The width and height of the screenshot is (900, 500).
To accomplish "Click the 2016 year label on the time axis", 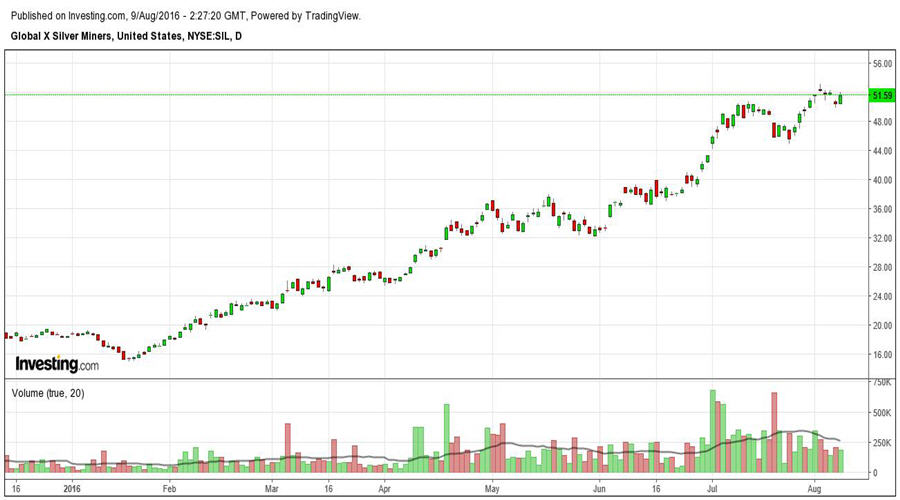I will coord(70,489).
